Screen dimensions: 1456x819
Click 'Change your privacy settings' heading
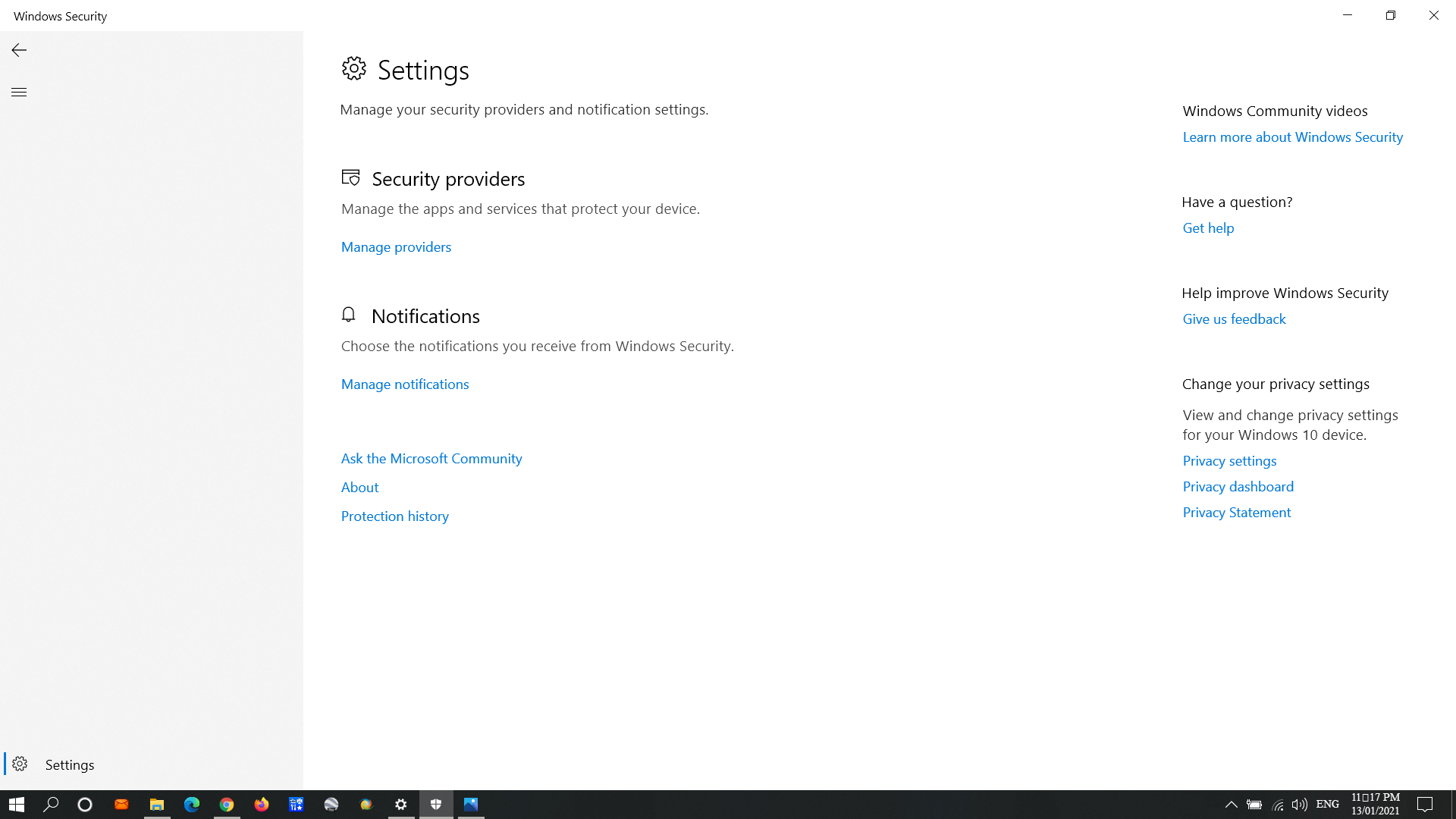click(x=1276, y=384)
